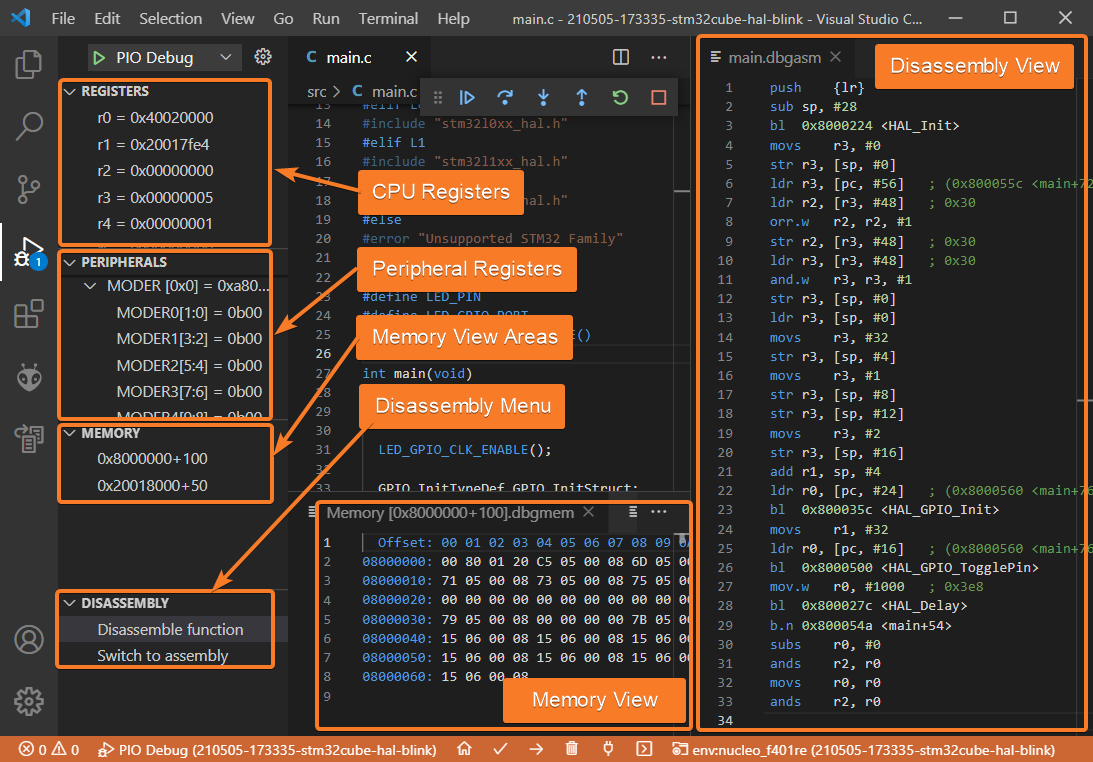
Task: Open the Extensions view
Action: coord(29,314)
